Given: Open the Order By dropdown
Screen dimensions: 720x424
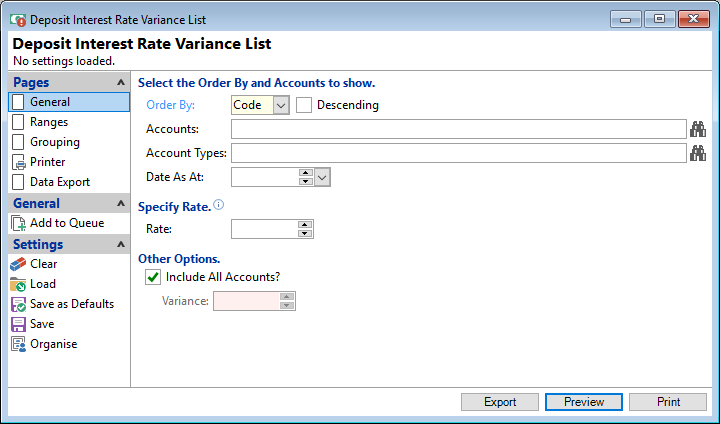Looking at the screenshot, I should pos(281,105).
